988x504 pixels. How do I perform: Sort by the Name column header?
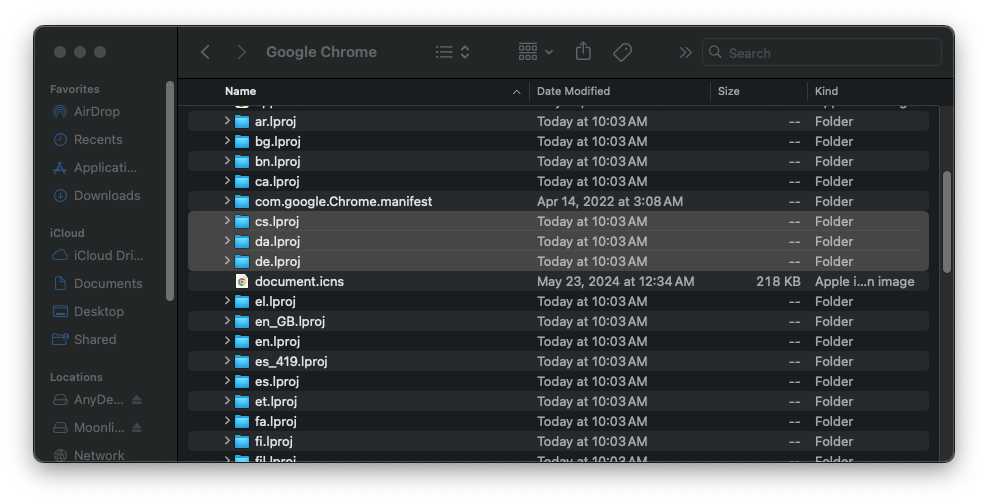click(240, 91)
